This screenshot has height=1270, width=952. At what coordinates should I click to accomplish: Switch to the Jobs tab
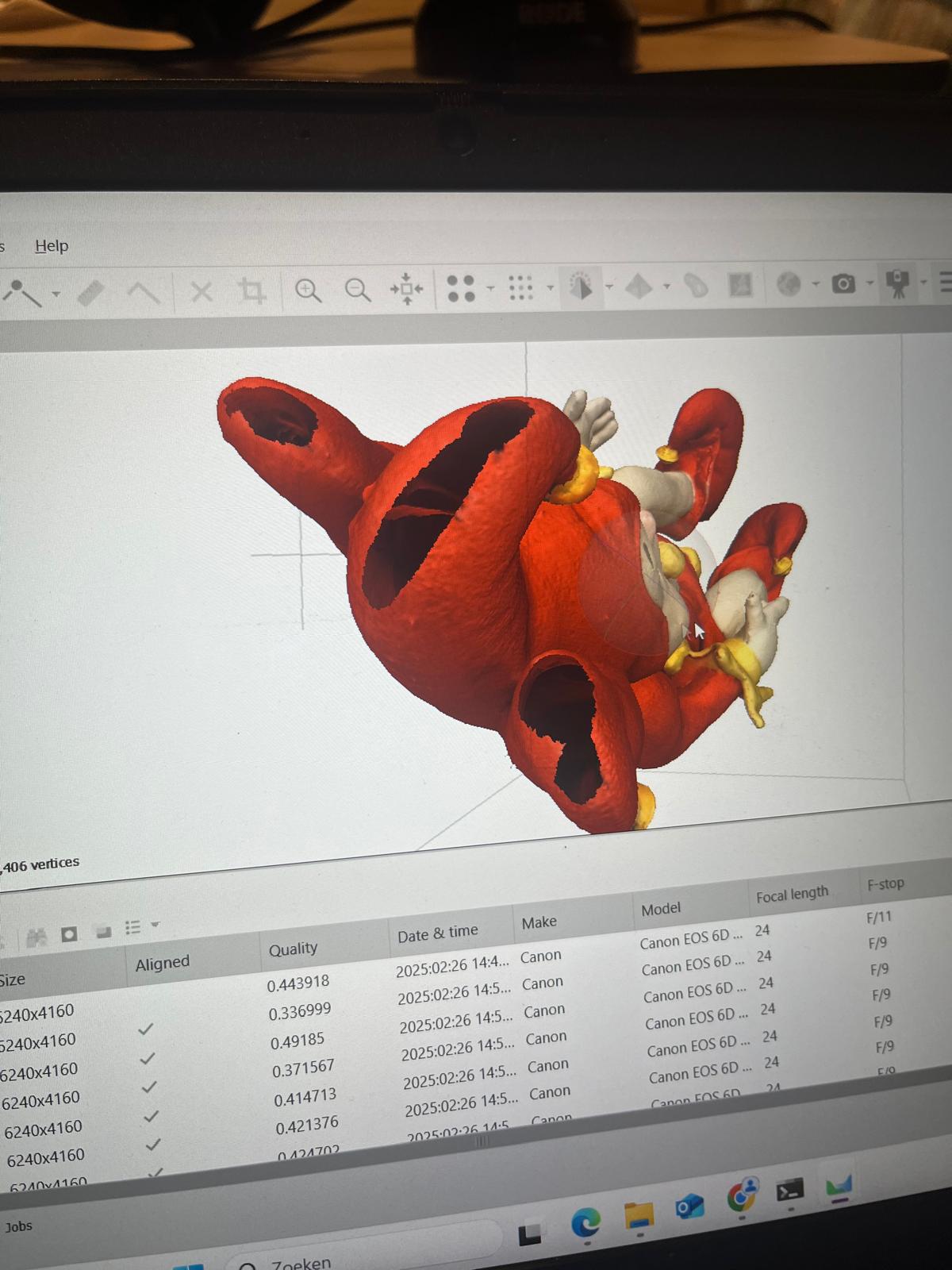point(19,1226)
